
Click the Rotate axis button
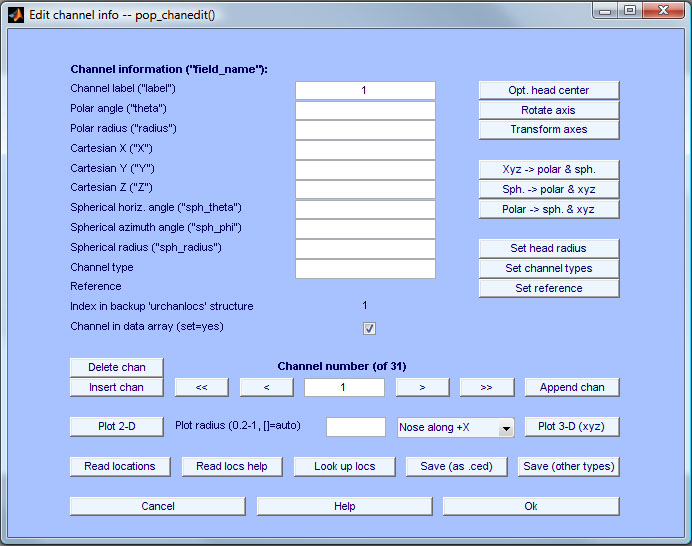tap(548, 110)
